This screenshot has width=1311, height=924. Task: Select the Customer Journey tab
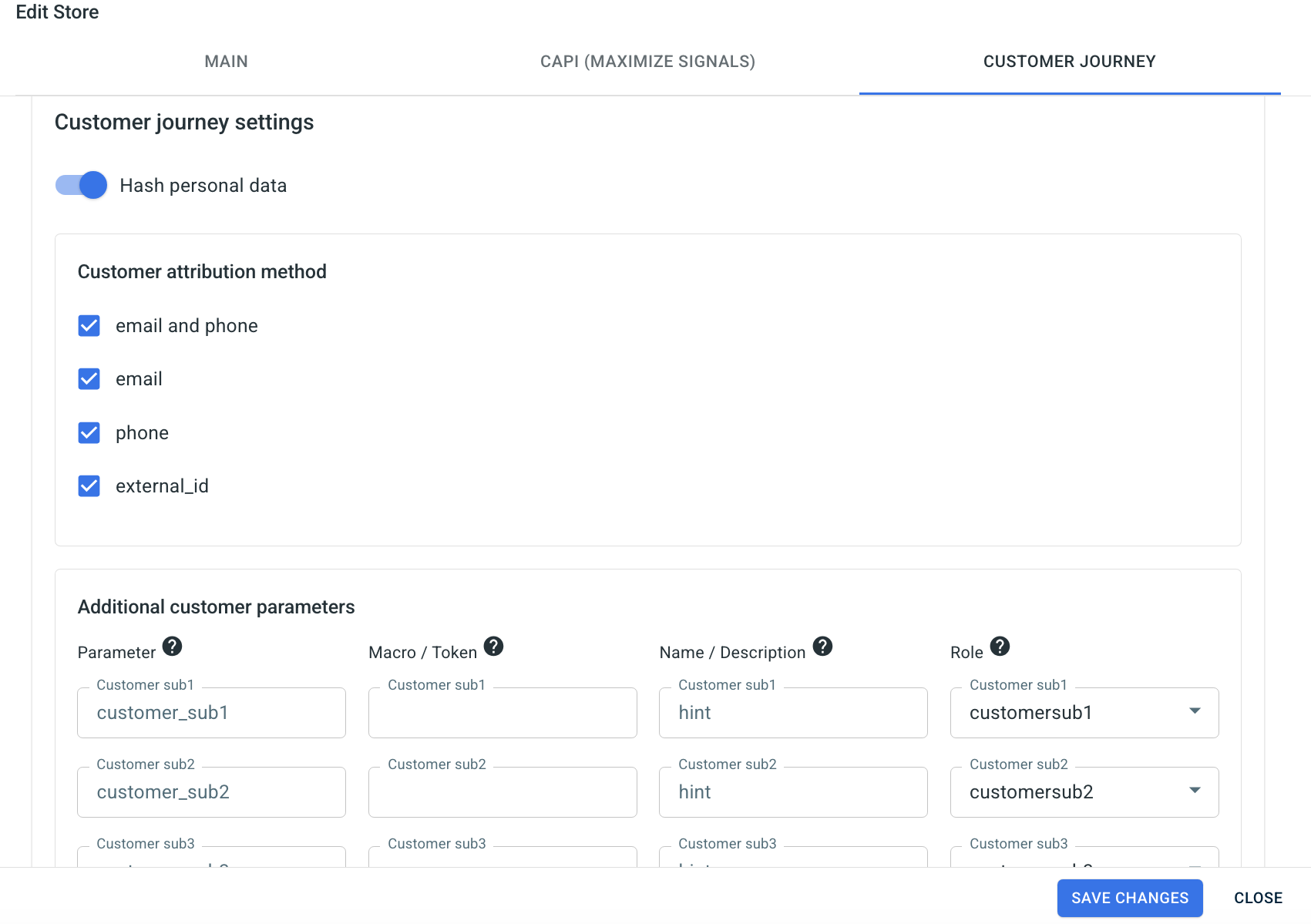click(x=1070, y=62)
